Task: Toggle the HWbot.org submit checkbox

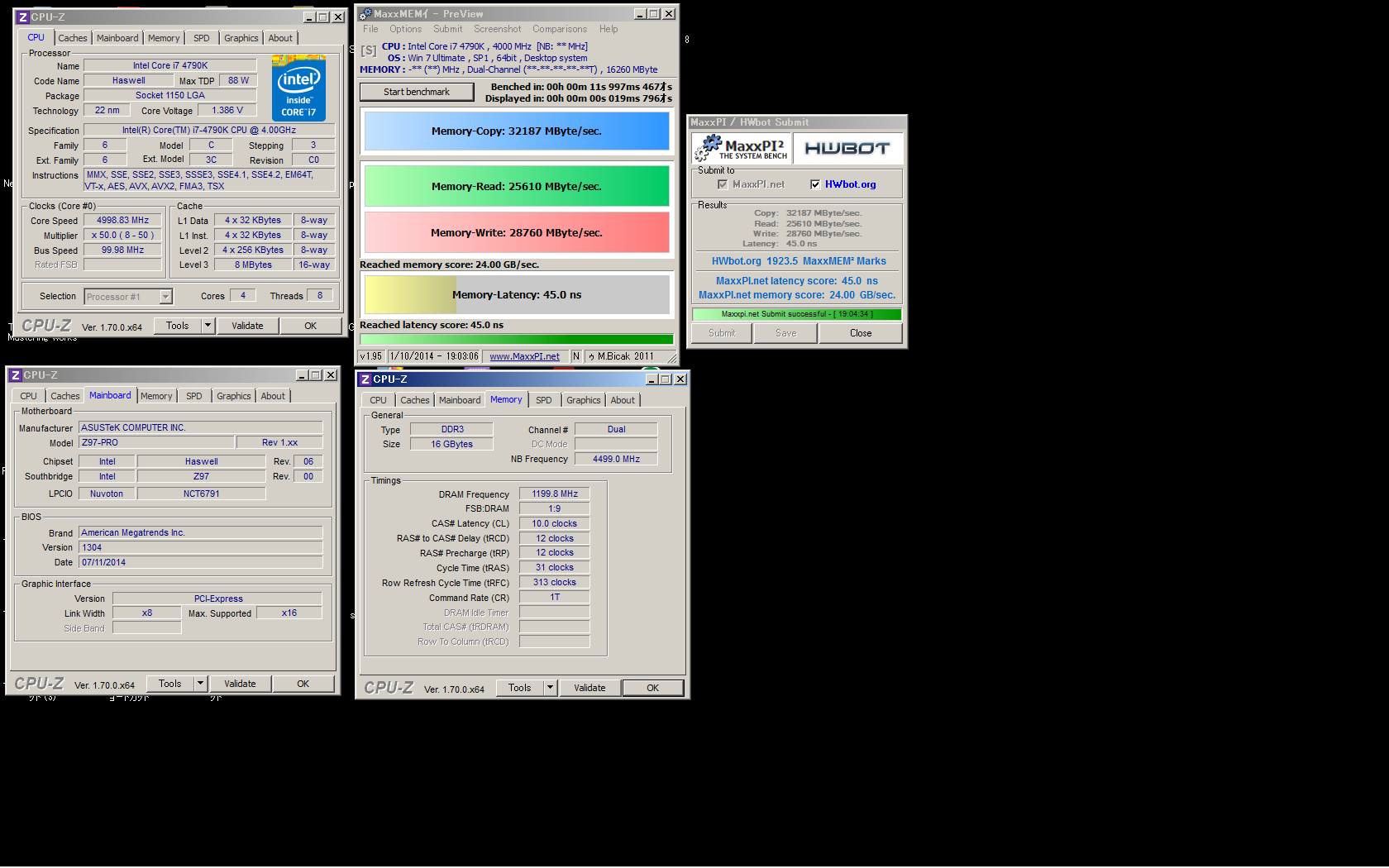Action: (815, 184)
